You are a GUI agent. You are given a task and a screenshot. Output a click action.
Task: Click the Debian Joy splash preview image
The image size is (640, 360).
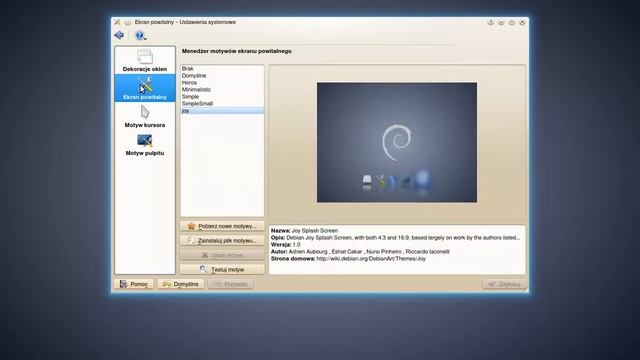click(x=397, y=142)
